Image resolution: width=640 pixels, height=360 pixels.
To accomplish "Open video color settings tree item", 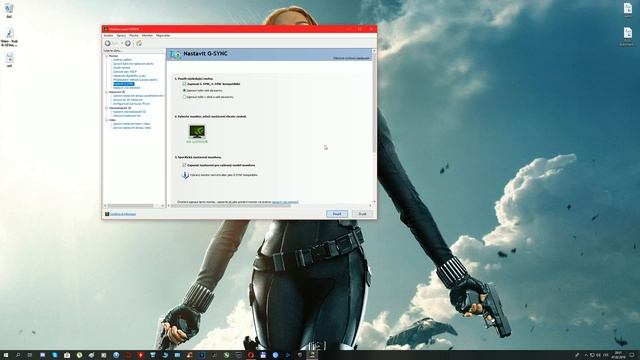I will pyautogui.click(x=131, y=124).
